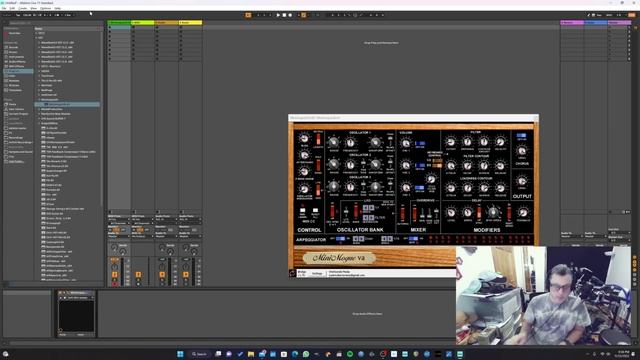Click Oscillator 3 Waveform knob
The height and width of the screenshot is (360, 640).
pyautogui.click(x=375, y=187)
